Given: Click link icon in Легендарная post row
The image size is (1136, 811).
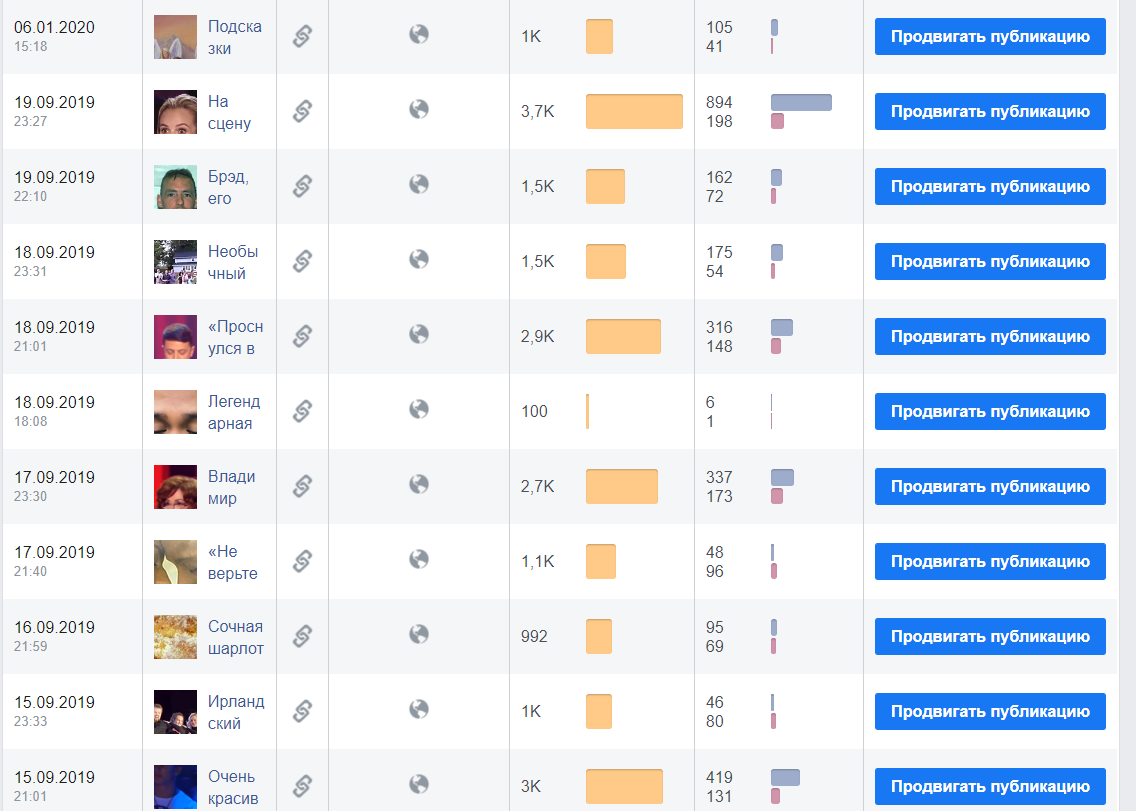Looking at the screenshot, I should 302,411.
